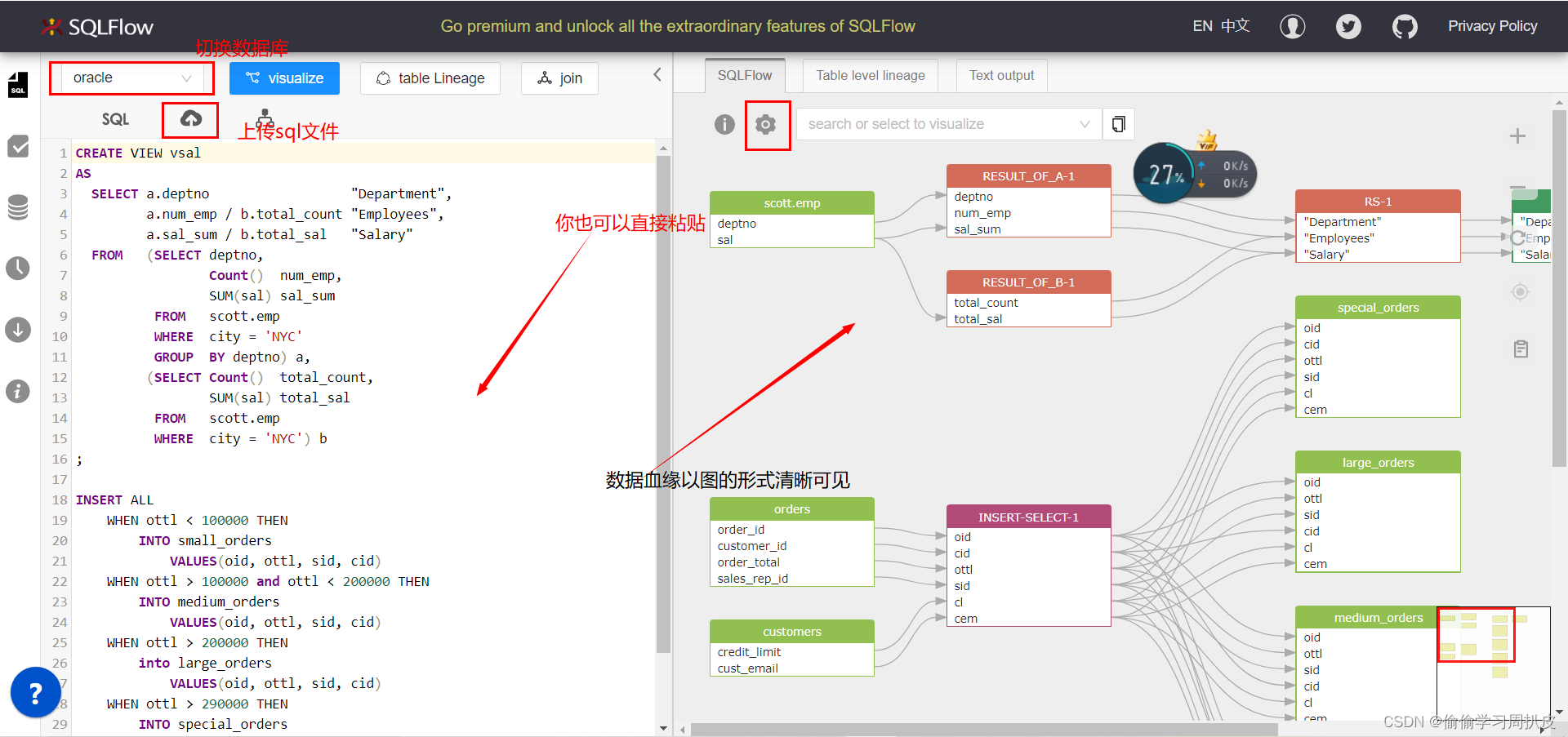Switch language to EN
1568x737 pixels.
click(x=1202, y=26)
